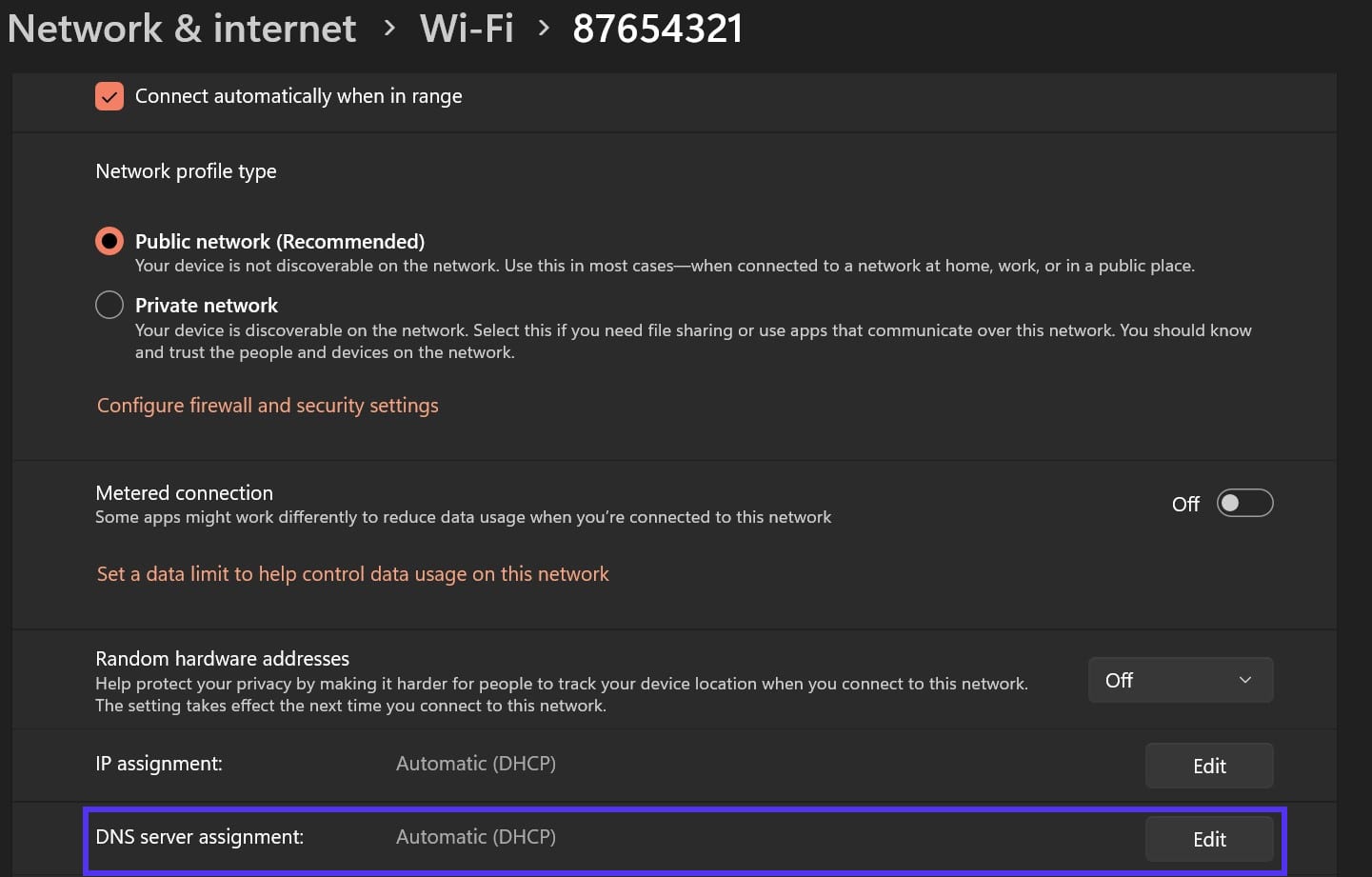
Task: Open the 87654321 network page title
Action: (x=657, y=28)
